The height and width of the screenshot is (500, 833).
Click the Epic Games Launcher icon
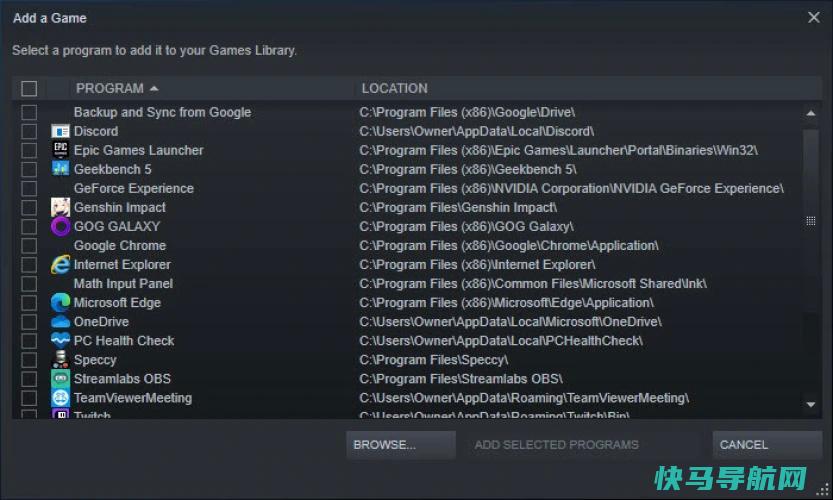click(60, 150)
